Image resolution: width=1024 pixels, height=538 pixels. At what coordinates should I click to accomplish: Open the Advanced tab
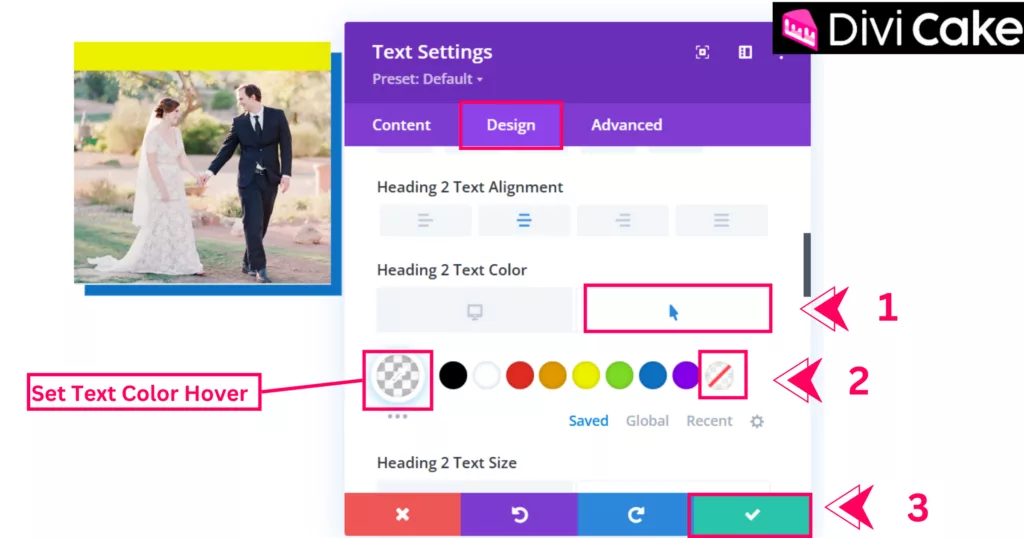tap(626, 125)
